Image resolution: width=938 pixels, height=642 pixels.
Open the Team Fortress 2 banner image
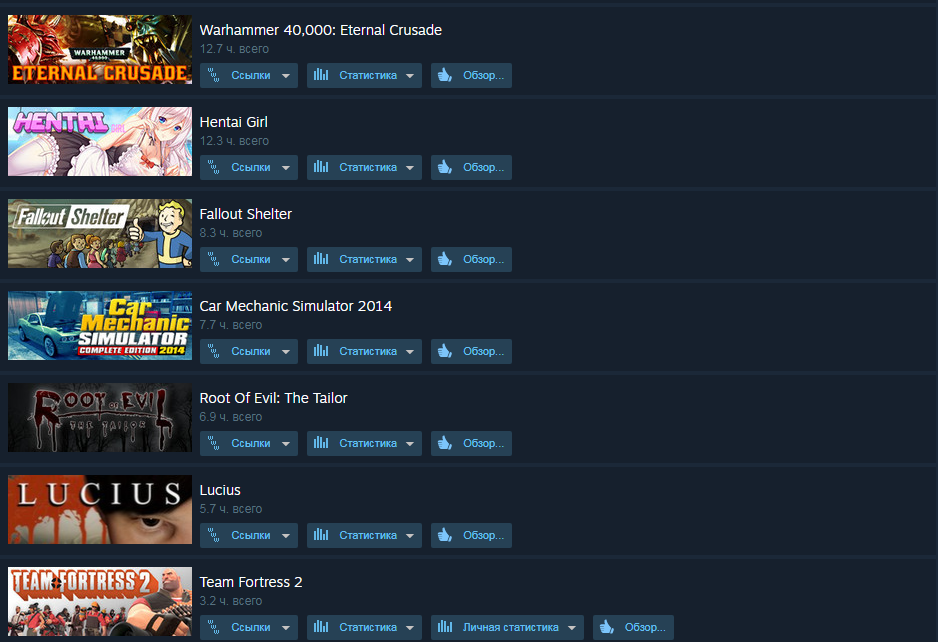click(100, 601)
